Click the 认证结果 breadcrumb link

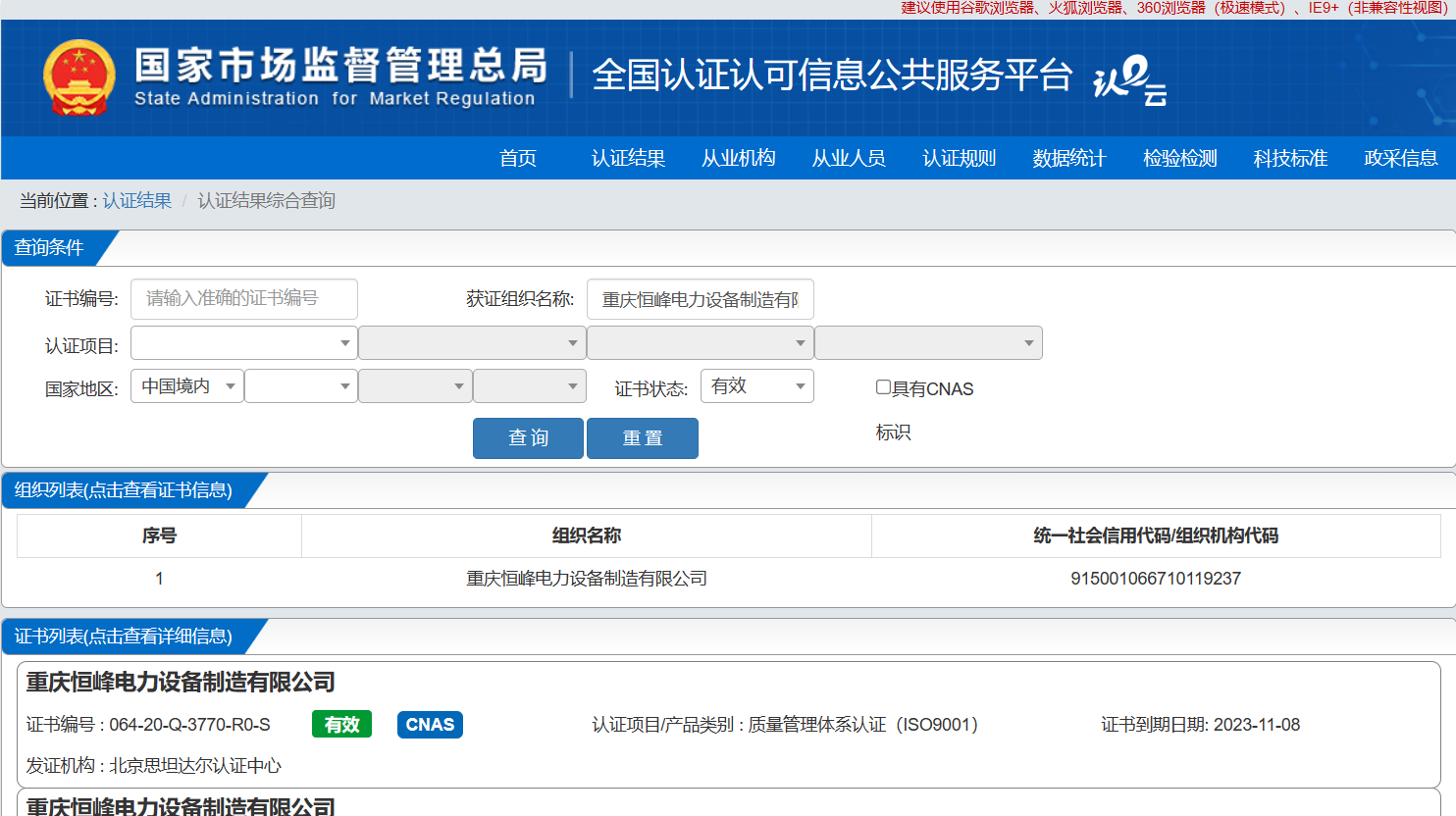(137, 200)
